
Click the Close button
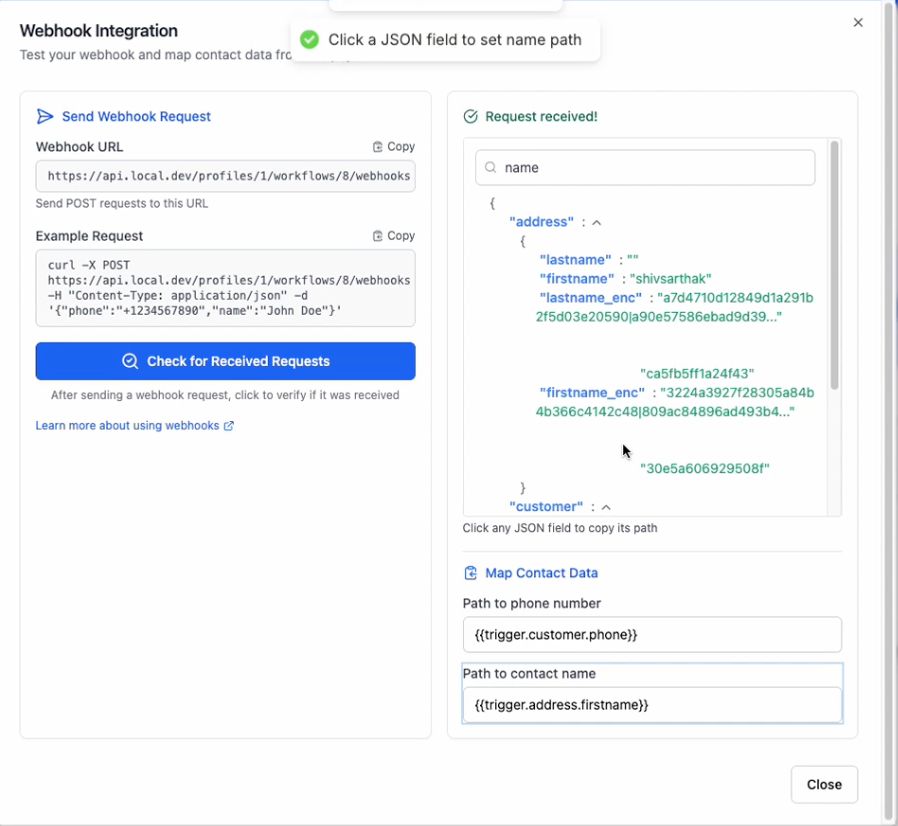point(824,784)
